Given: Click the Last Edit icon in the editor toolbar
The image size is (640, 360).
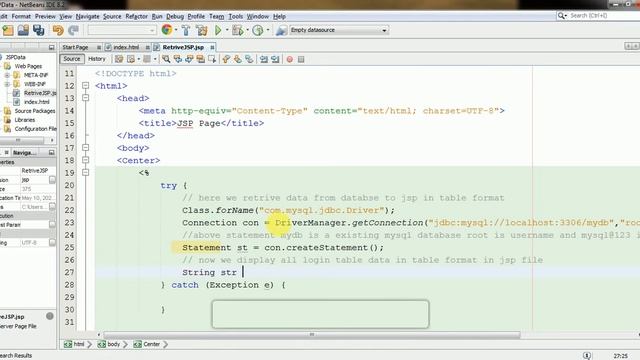Looking at the screenshot, I should [119, 59].
